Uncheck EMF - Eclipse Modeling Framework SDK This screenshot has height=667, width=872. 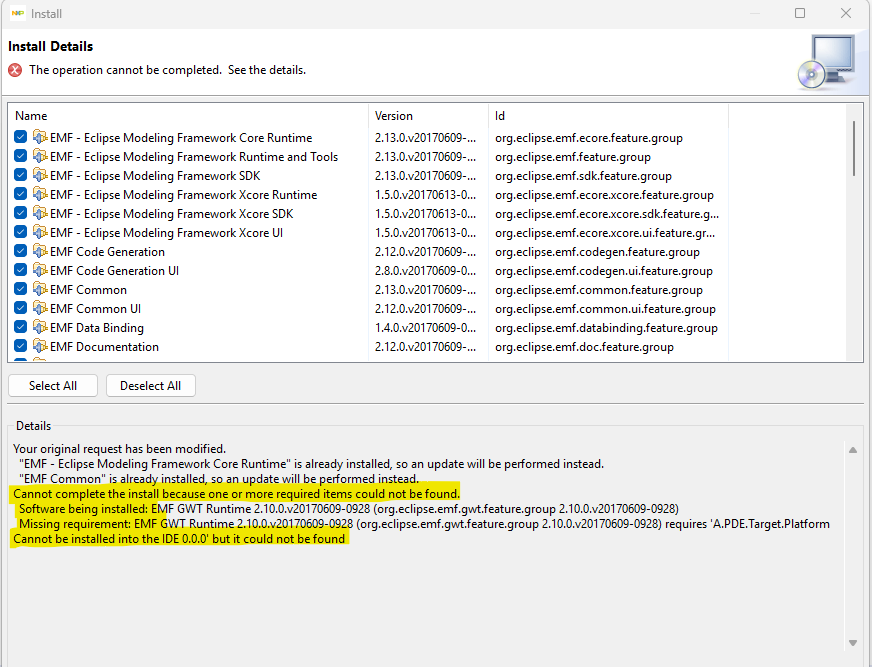click(21, 175)
